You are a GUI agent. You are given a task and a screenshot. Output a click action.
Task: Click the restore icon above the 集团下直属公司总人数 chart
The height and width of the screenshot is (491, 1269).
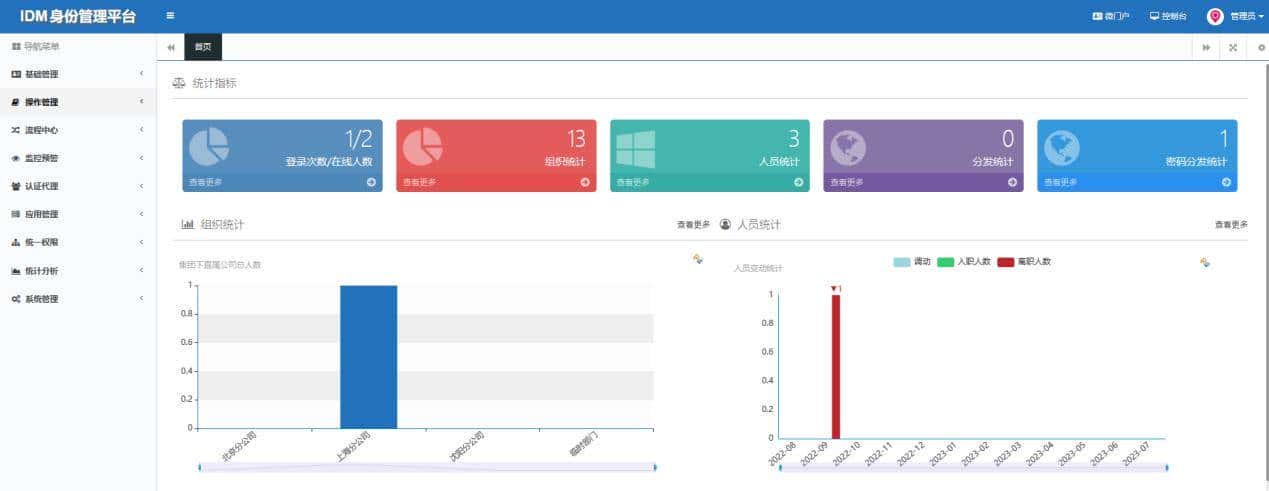point(697,259)
